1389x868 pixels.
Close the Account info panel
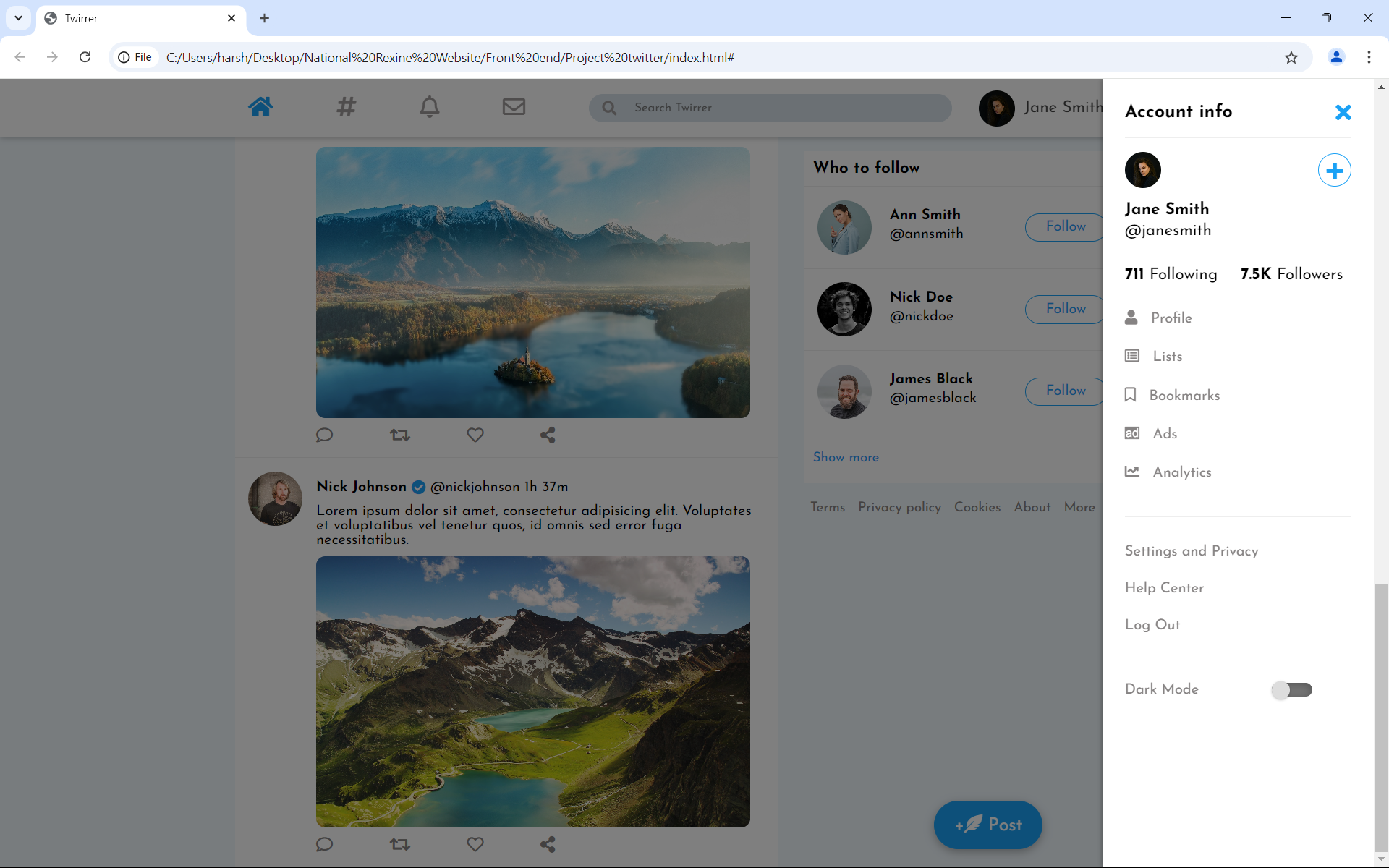[x=1343, y=112]
